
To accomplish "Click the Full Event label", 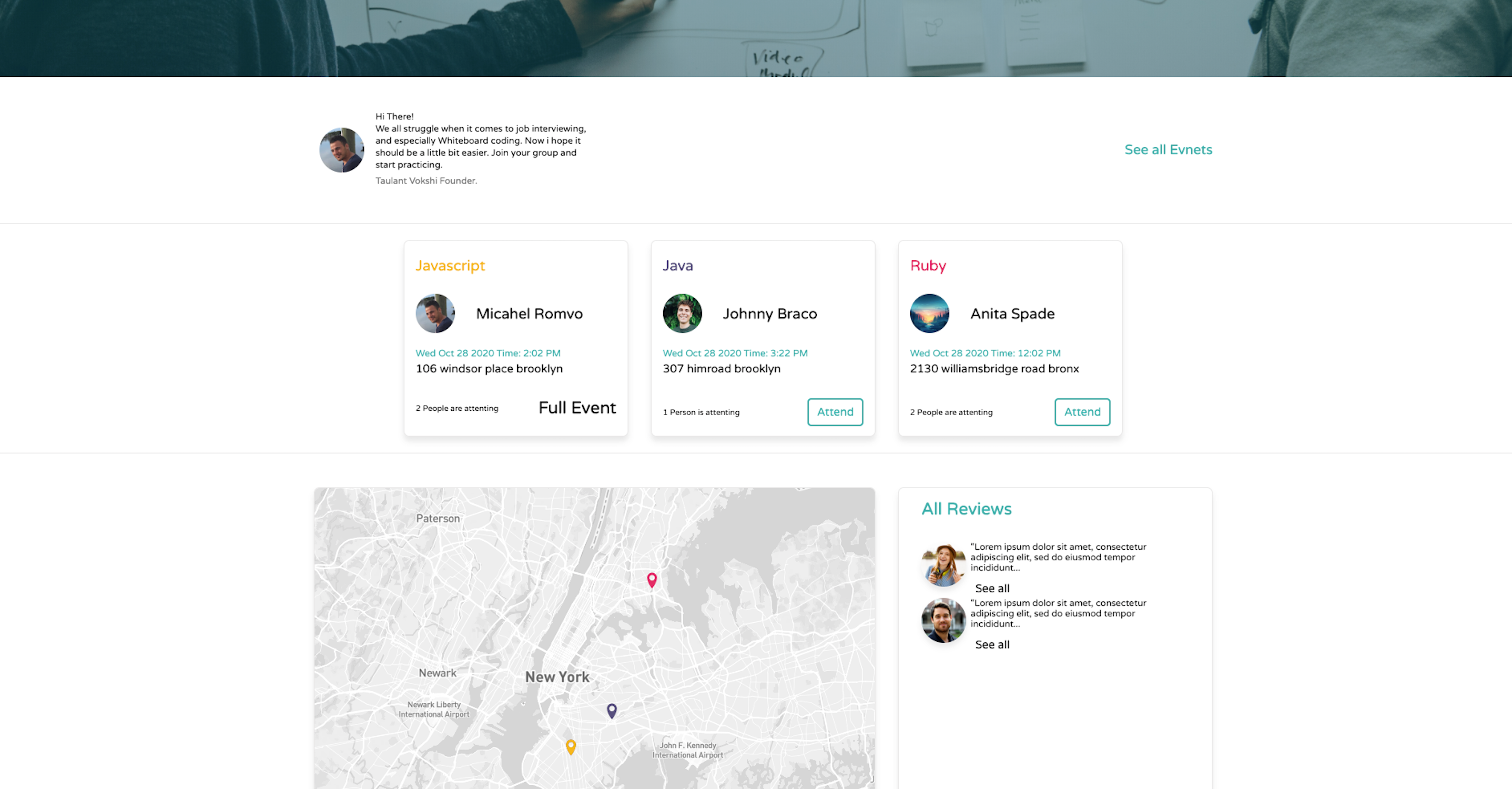I will click(x=577, y=408).
